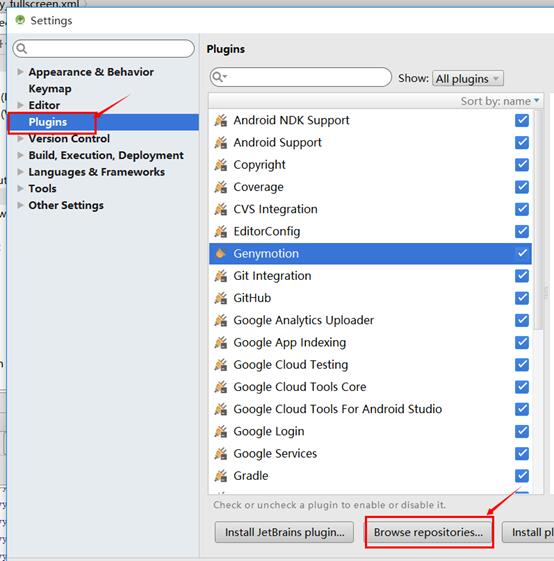Select the Google Services plugin row

tap(370, 453)
